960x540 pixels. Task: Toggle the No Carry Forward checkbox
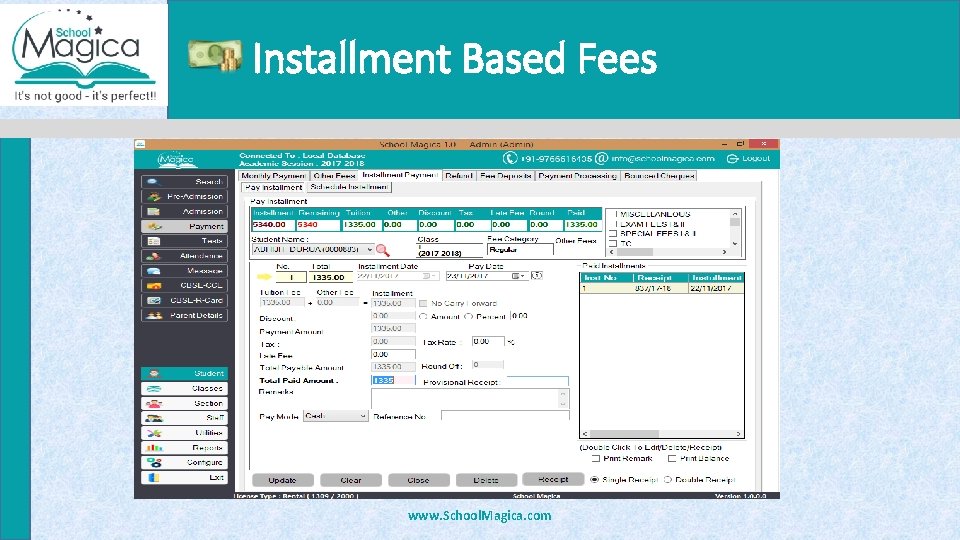tap(423, 303)
